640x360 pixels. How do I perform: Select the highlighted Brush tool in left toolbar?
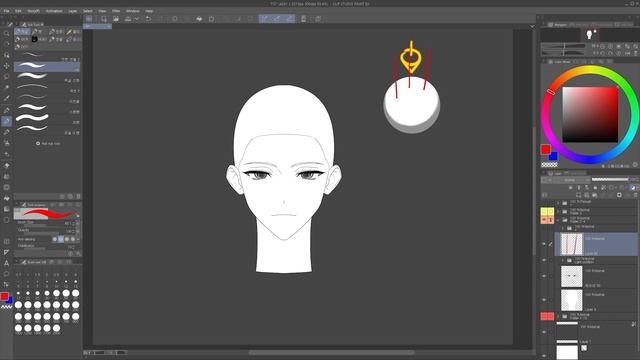7,121
